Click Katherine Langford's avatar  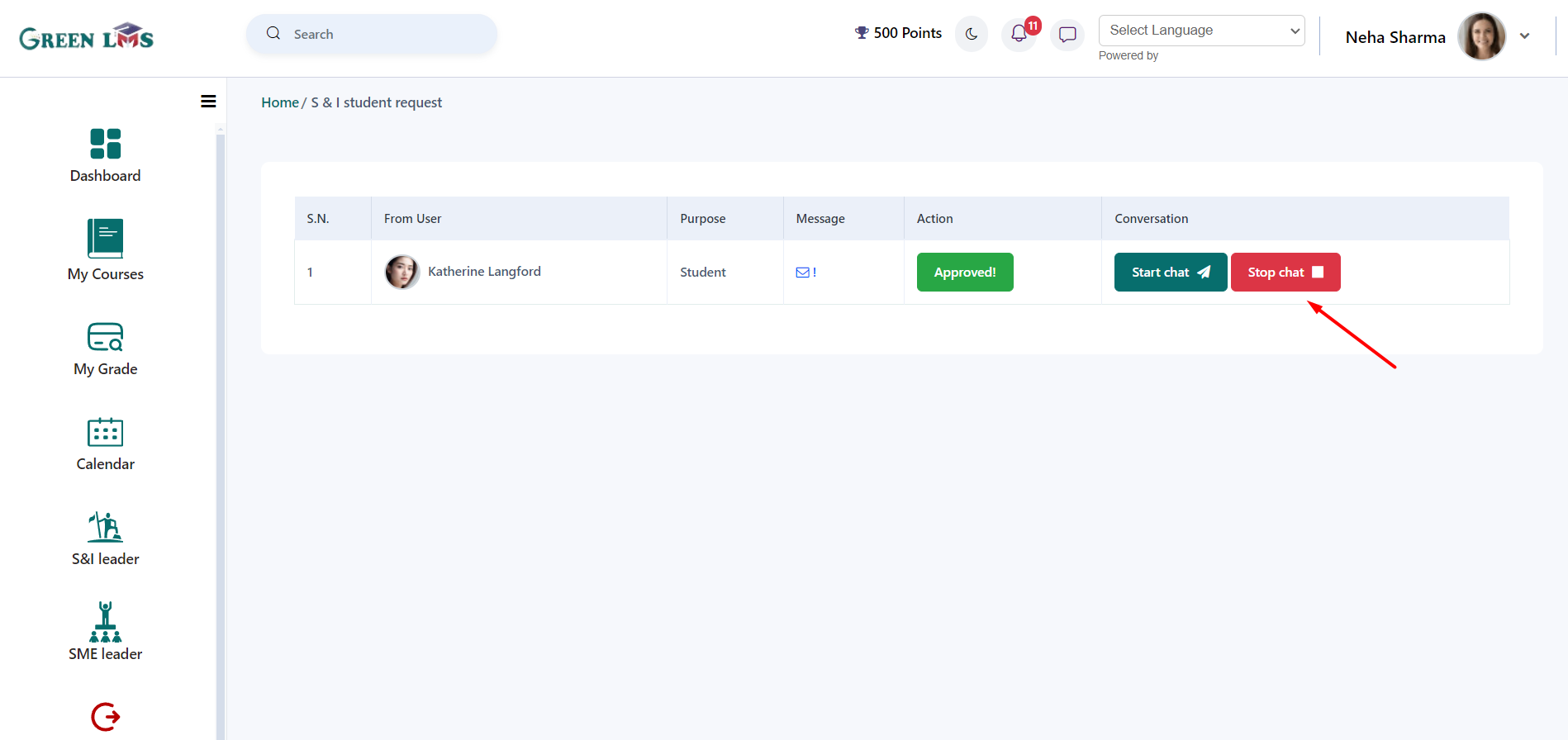[x=402, y=272]
